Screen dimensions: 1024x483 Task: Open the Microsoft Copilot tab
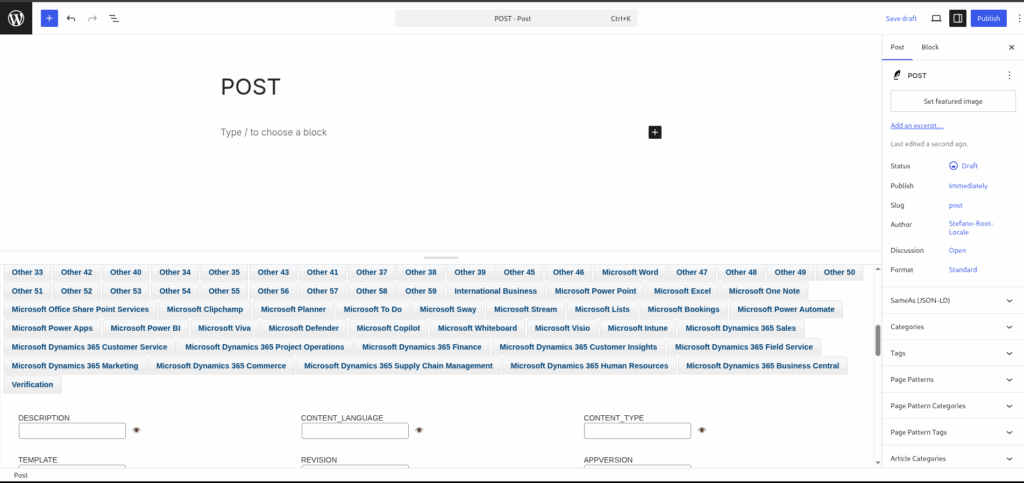[388, 328]
